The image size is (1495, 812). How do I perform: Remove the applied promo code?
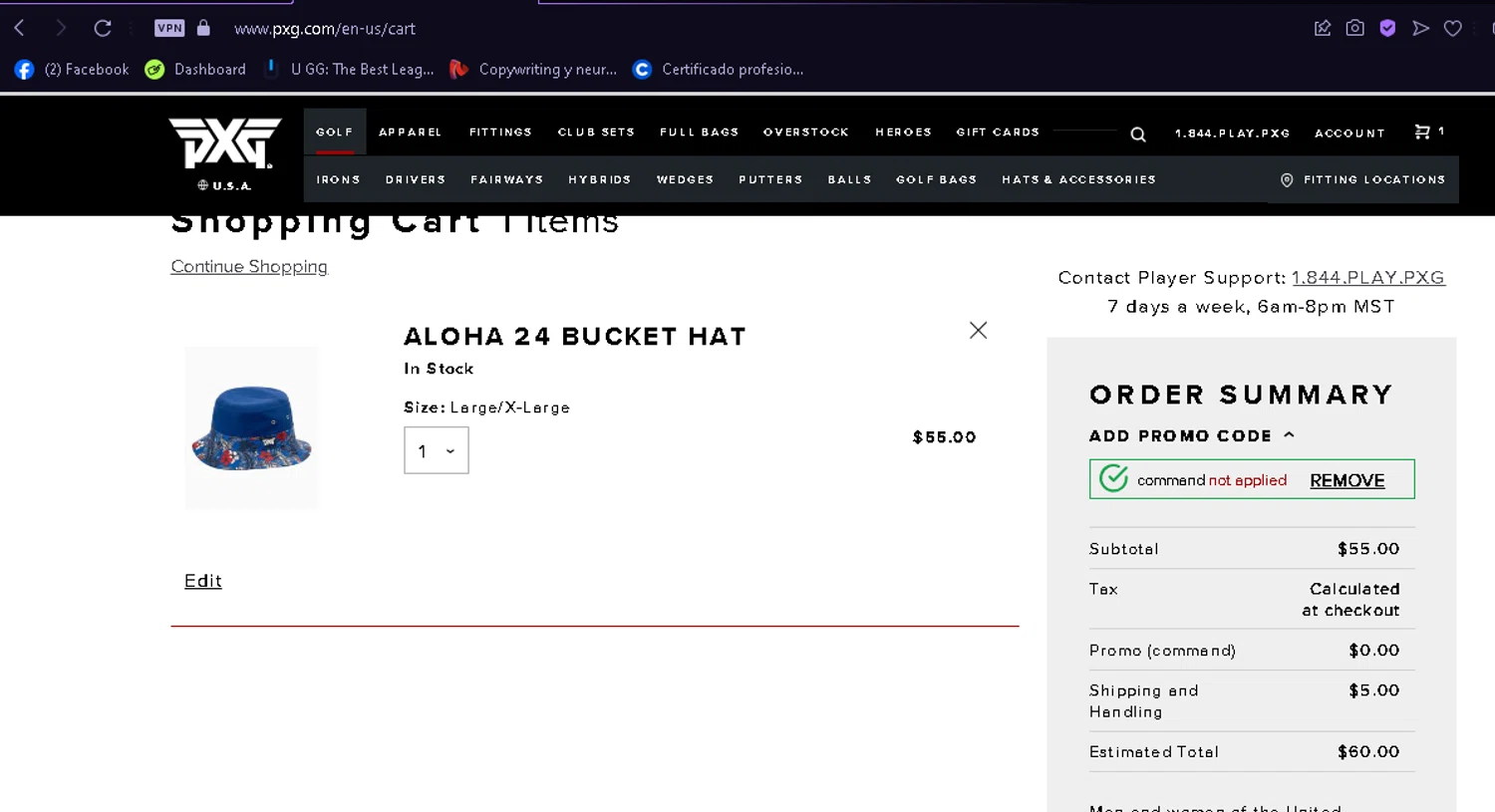coord(1346,480)
